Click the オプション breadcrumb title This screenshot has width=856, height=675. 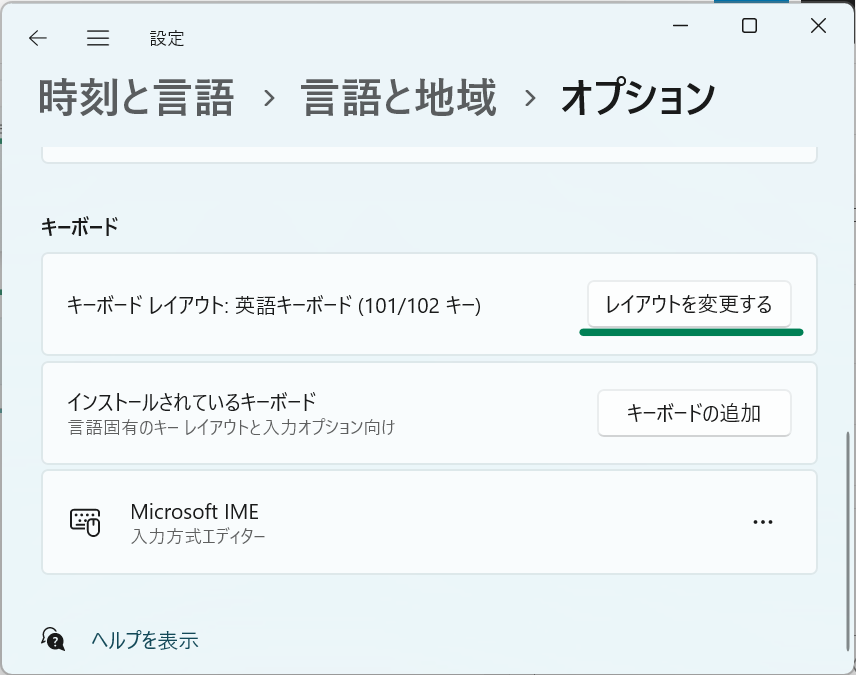click(638, 98)
